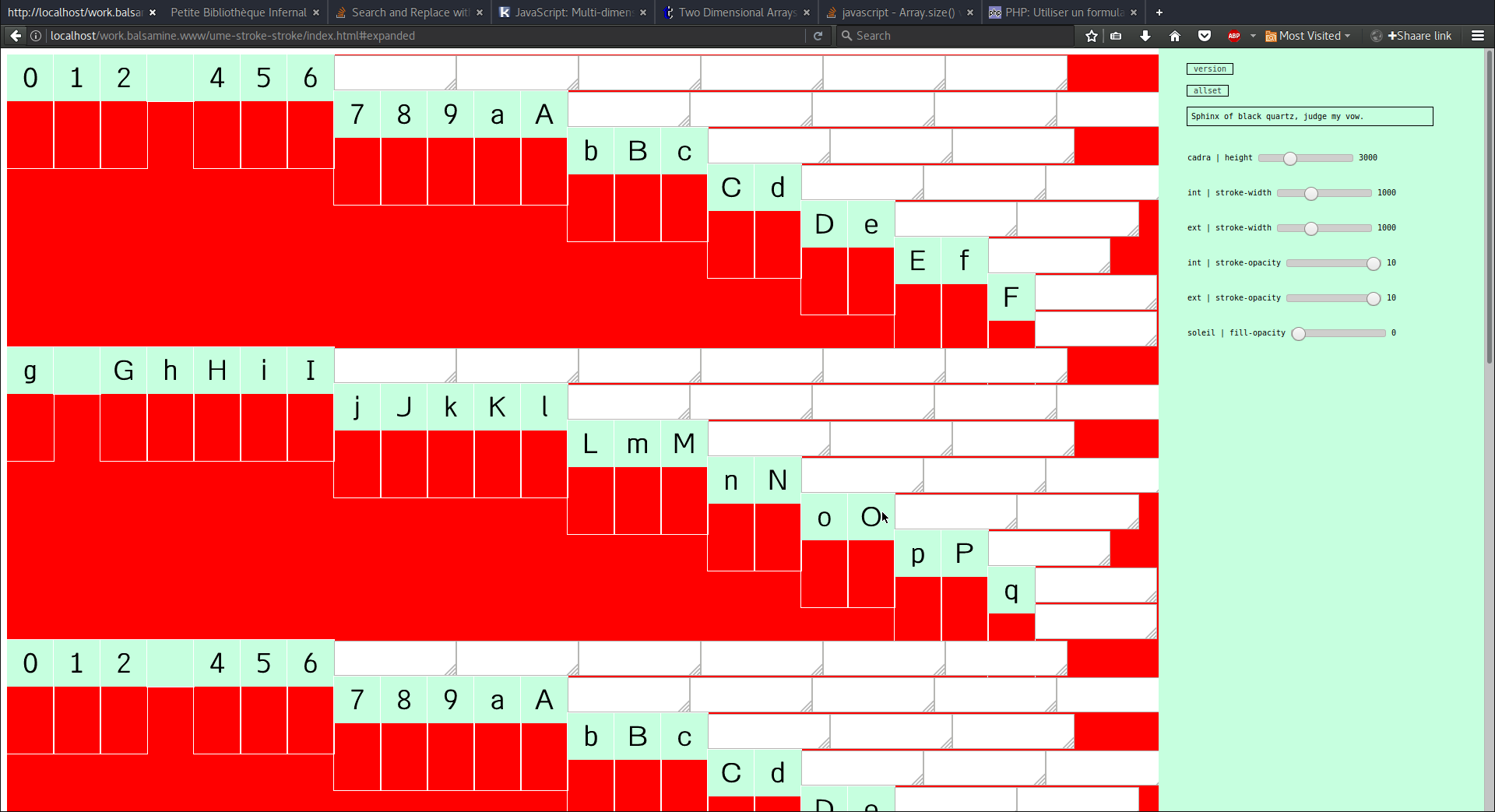The image size is (1495, 812).
Task: Click the Pocket icon in toolbar
Action: pyautogui.click(x=1205, y=36)
